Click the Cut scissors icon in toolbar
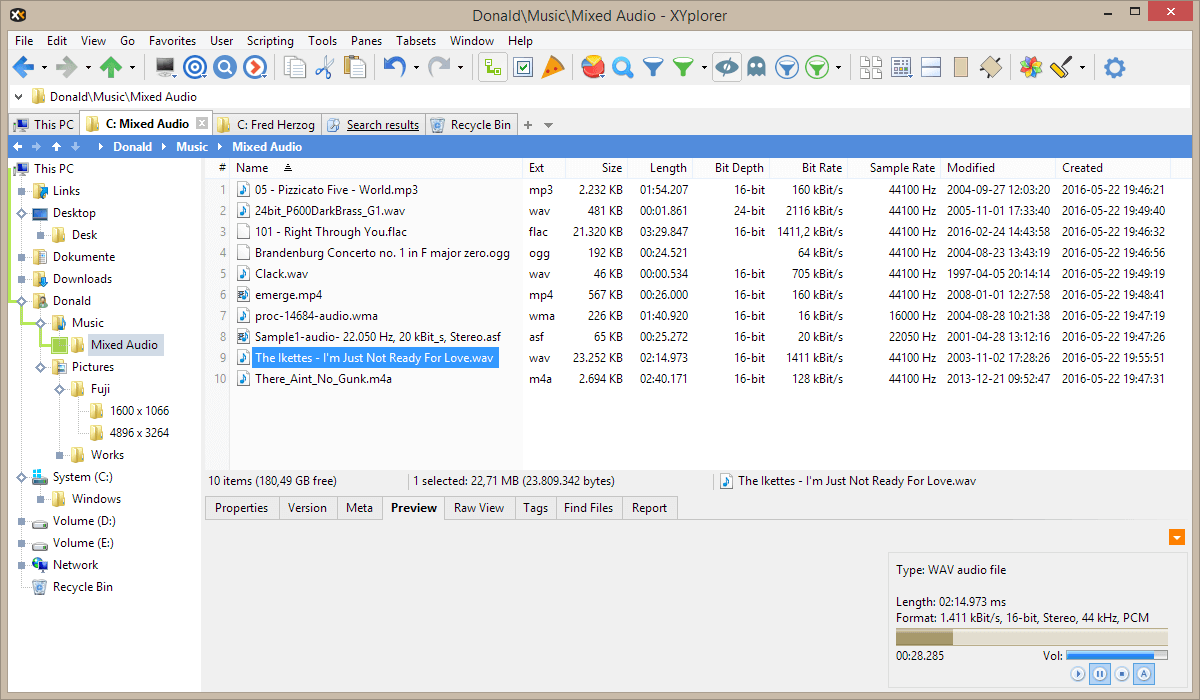Image resolution: width=1200 pixels, height=700 pixels. point(324,67)
